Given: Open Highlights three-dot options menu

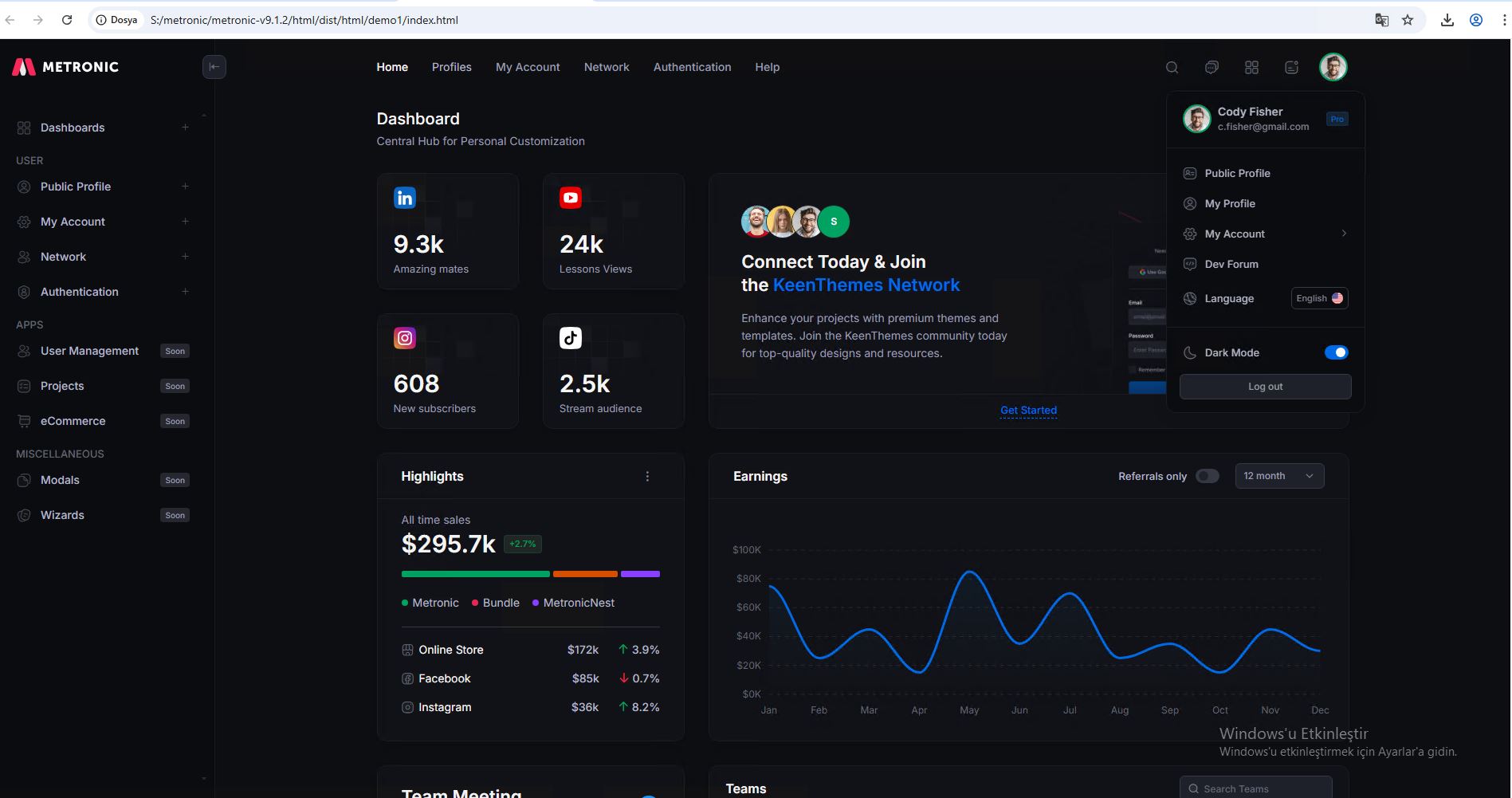Looking at the screenshot, I should coord(647,476).
